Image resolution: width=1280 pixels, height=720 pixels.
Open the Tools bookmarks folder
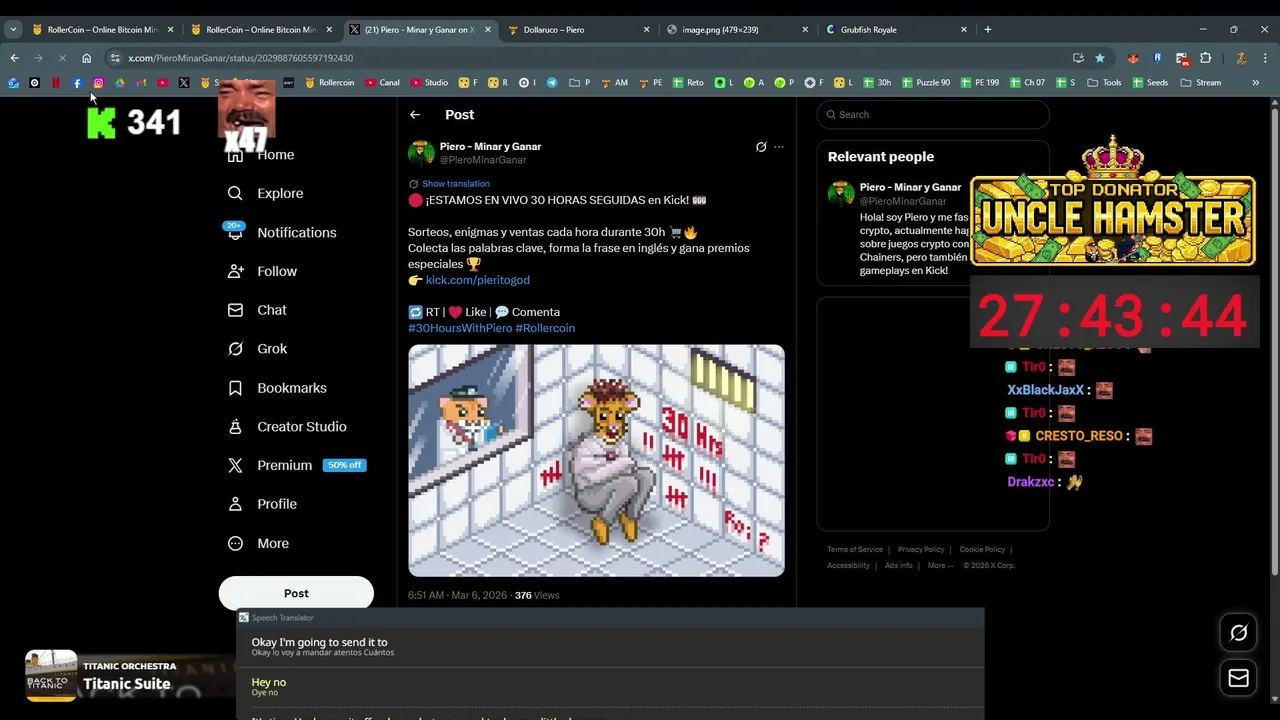coord(1104,83)
